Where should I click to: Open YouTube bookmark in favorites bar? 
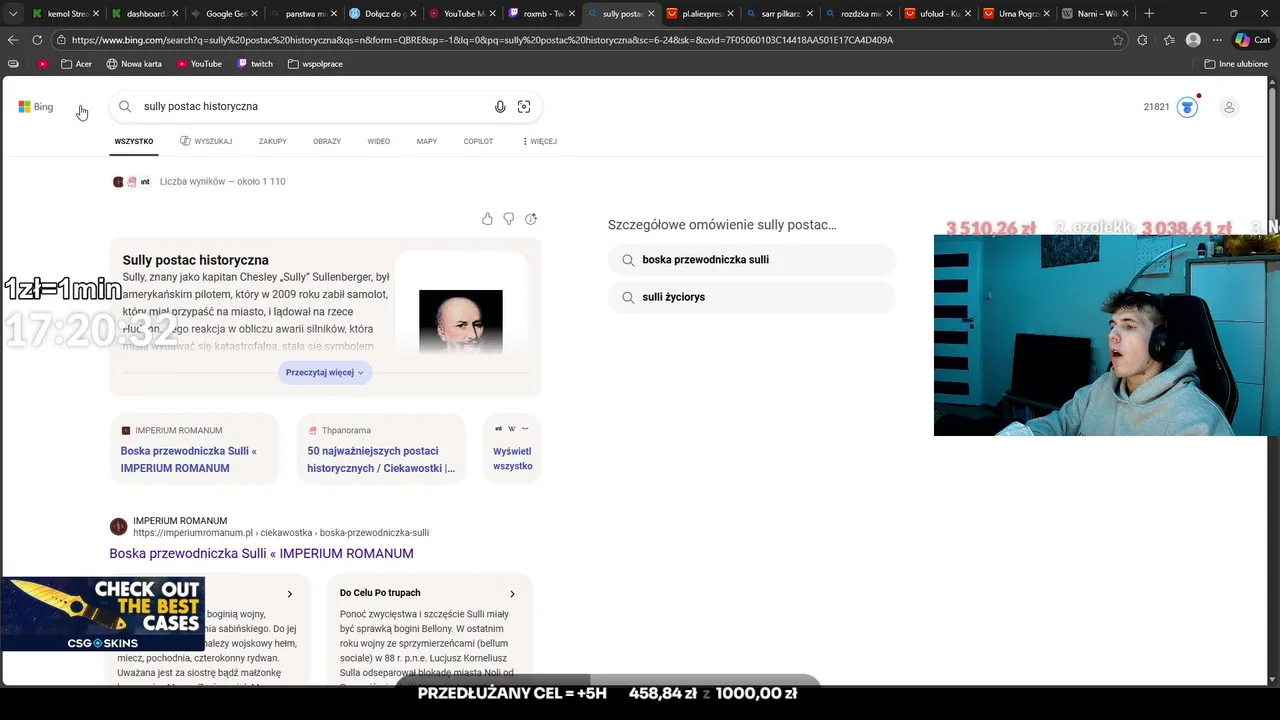(199, 64)
